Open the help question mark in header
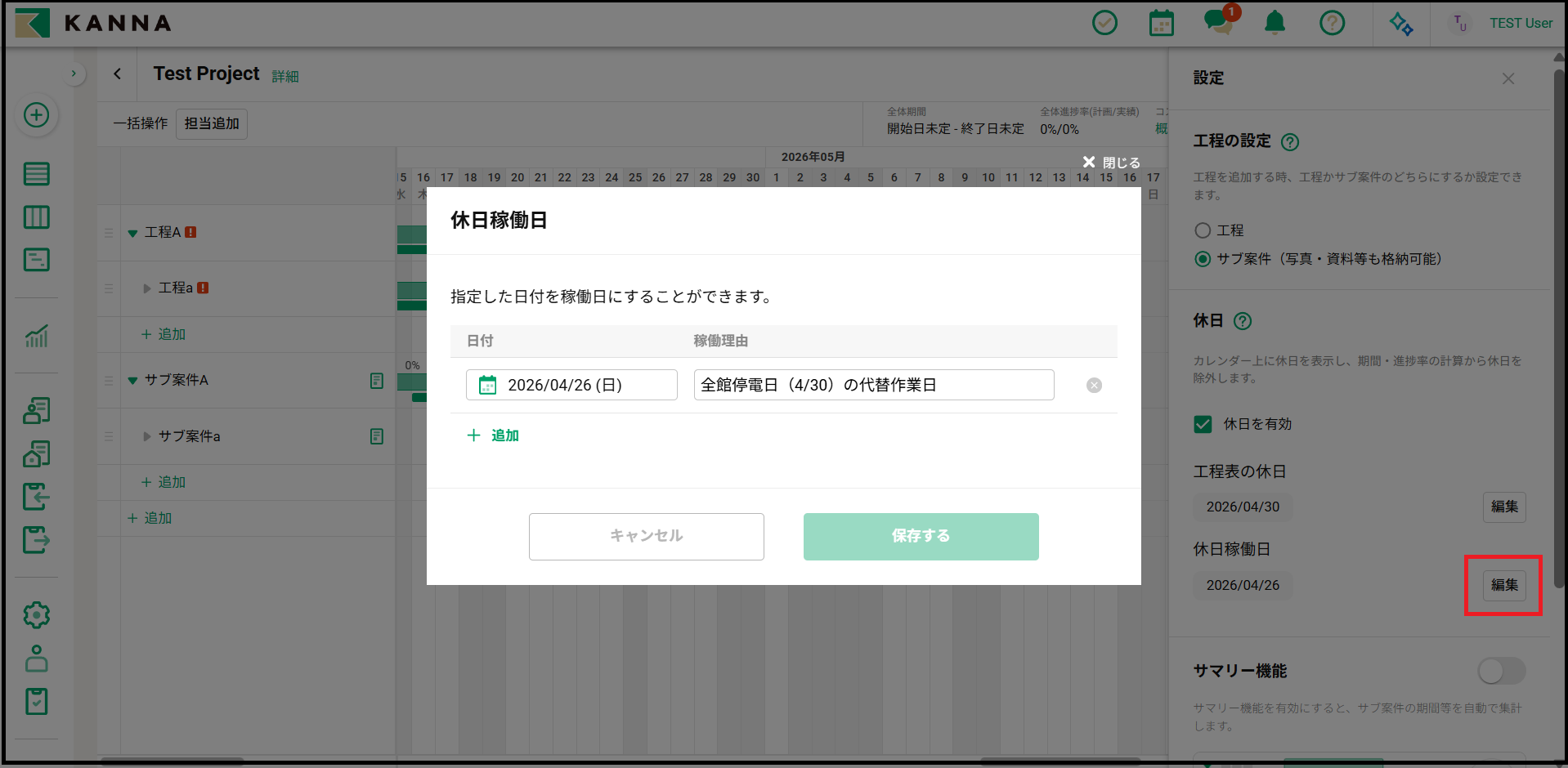 pyautogui.click(x=1332, y=23)
